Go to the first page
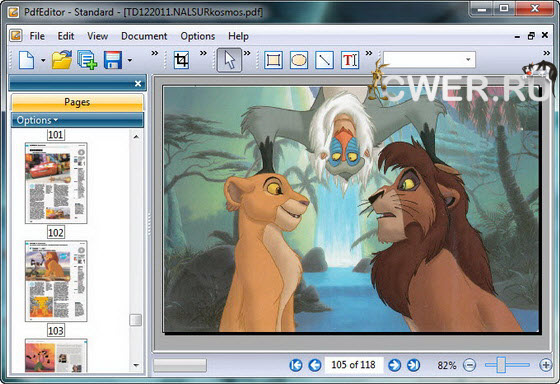 (x=296, y=365)
